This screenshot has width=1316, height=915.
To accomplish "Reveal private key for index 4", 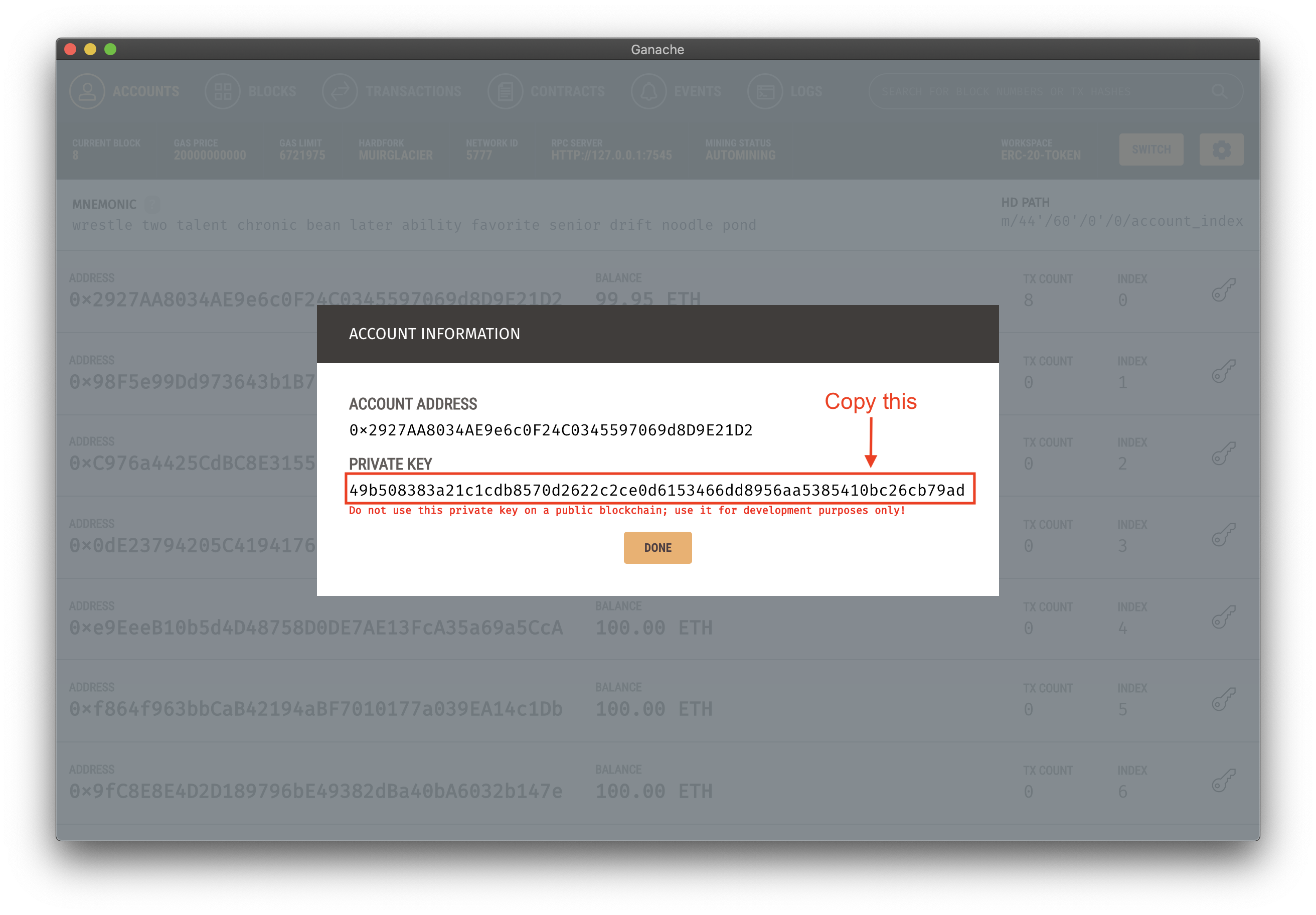I will [x=1223, y=618].
